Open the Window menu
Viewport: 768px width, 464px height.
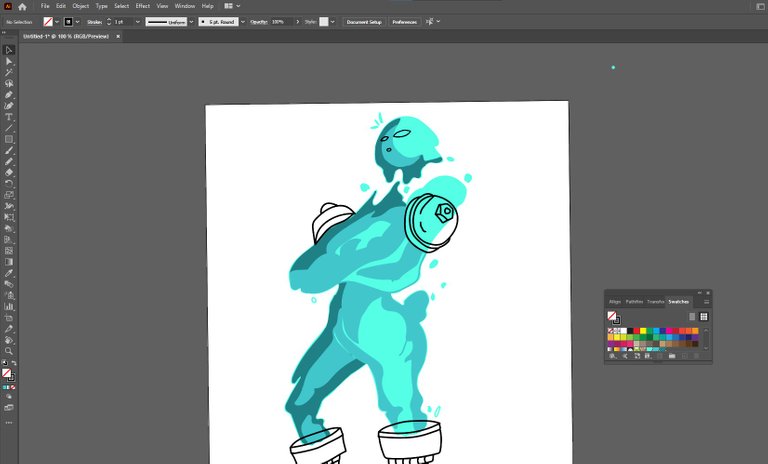tap(185, 6)
